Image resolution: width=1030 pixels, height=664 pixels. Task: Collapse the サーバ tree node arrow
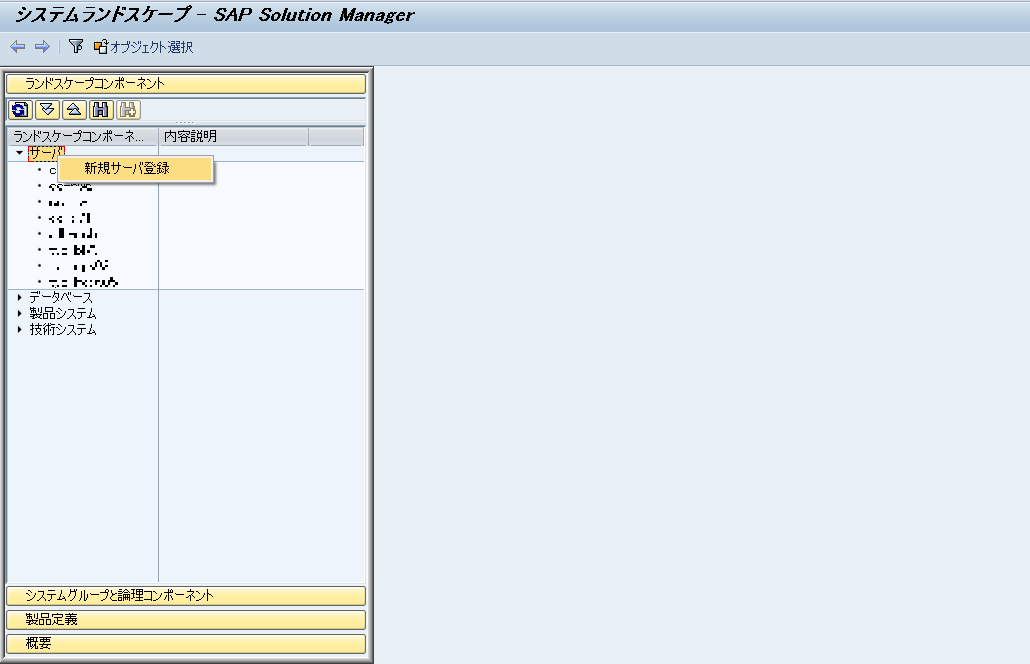[x=20, y=152]
